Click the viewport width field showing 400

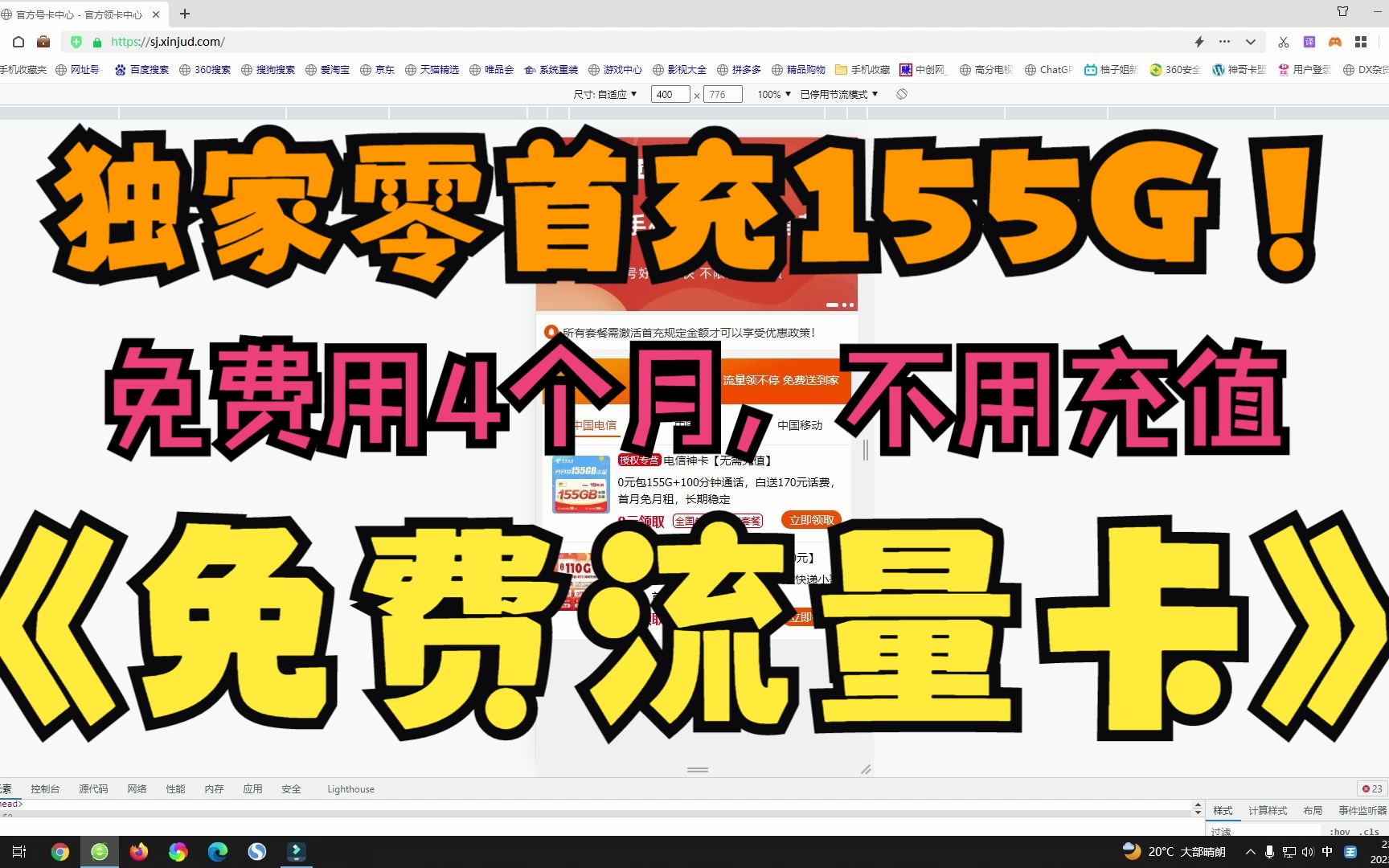[670, 94]
